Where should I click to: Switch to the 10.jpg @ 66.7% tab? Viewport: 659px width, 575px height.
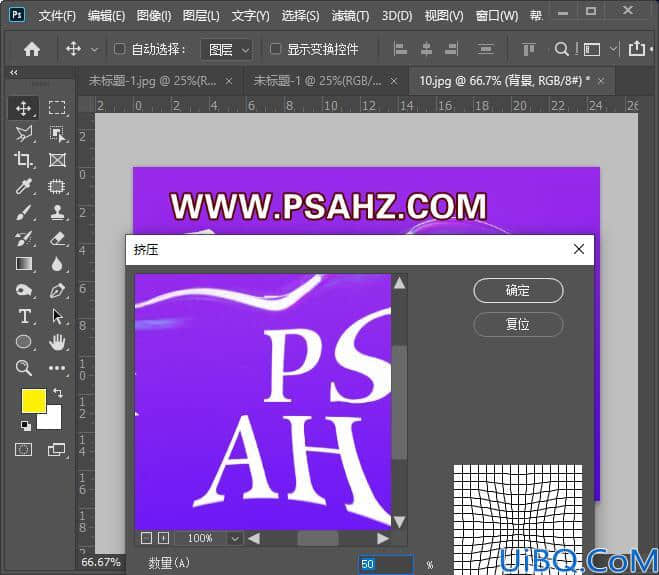point(504,81)
